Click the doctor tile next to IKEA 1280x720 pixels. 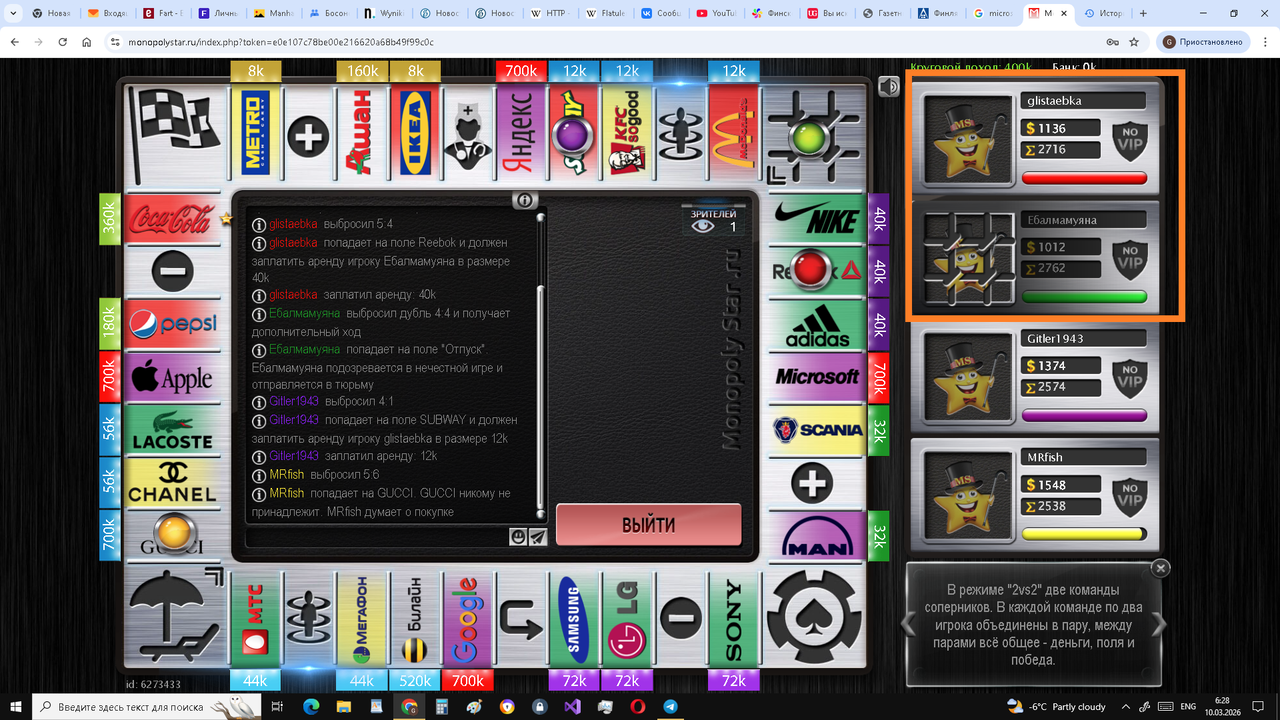[468, 135]
